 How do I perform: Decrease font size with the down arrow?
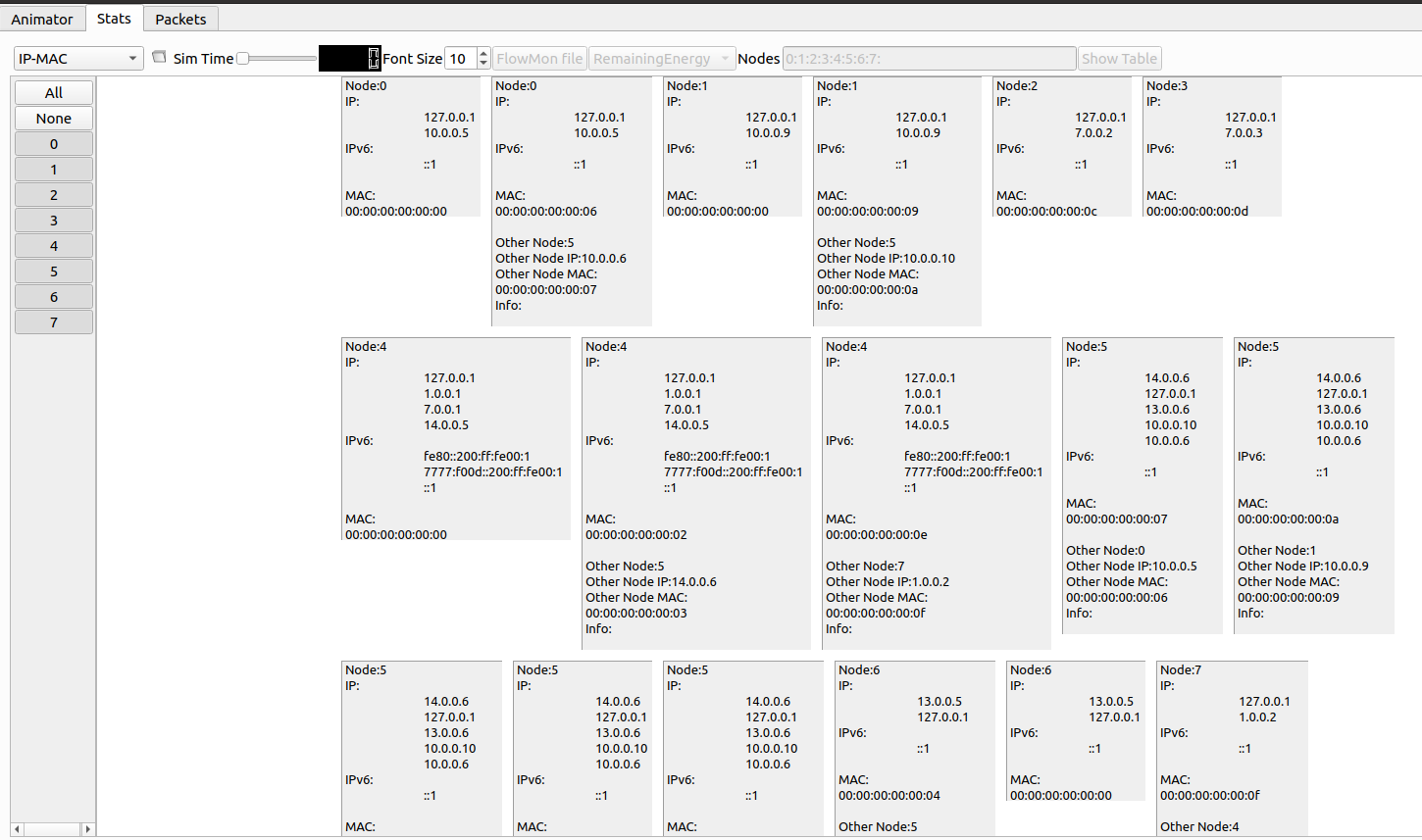[x=483, y=64]
